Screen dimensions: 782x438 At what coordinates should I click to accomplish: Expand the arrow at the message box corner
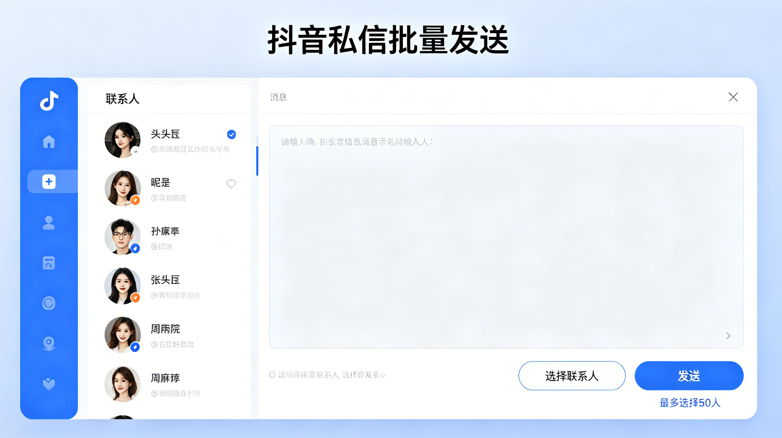coord(728,336)
